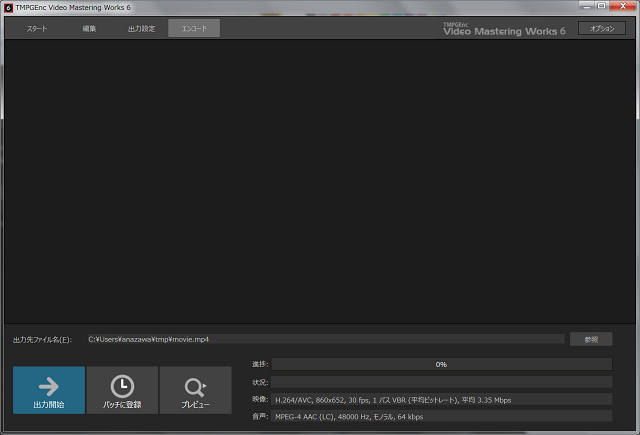The image size is (640, 435).
Task: Switch to the スタート tab
Action: tap(36, 29)
